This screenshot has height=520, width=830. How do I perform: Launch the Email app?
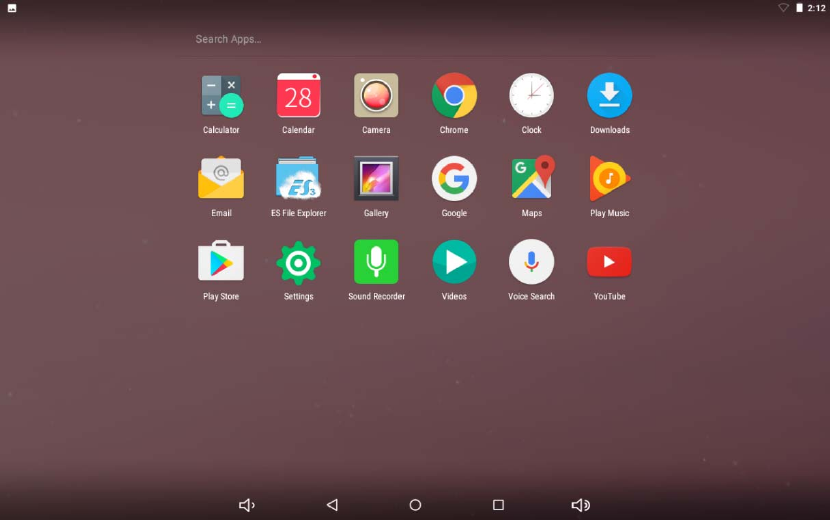(x=221, y=178)
